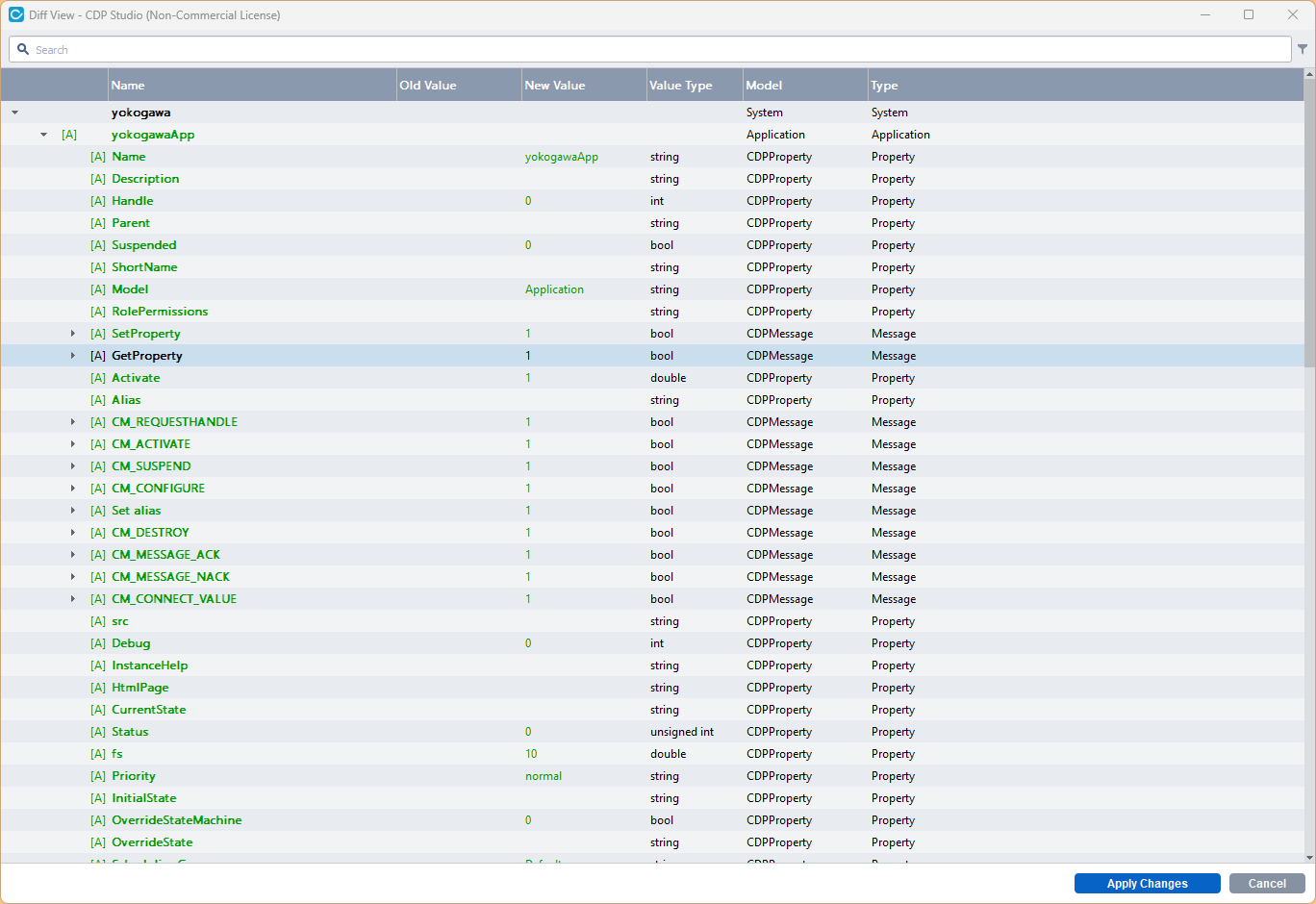Expand the CM_CONNECT_VALUE row
The image size is (1316, 904).
click(x=72, y=599)
